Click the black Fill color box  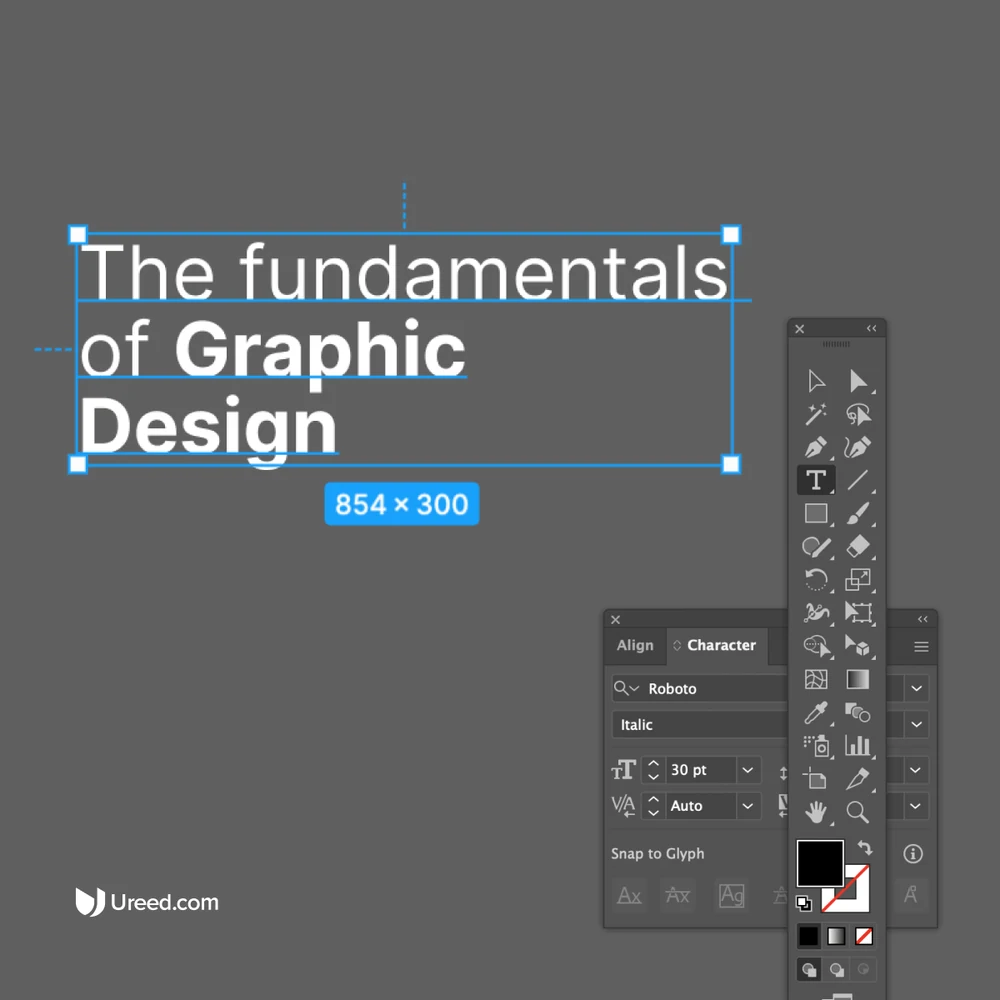820,863
